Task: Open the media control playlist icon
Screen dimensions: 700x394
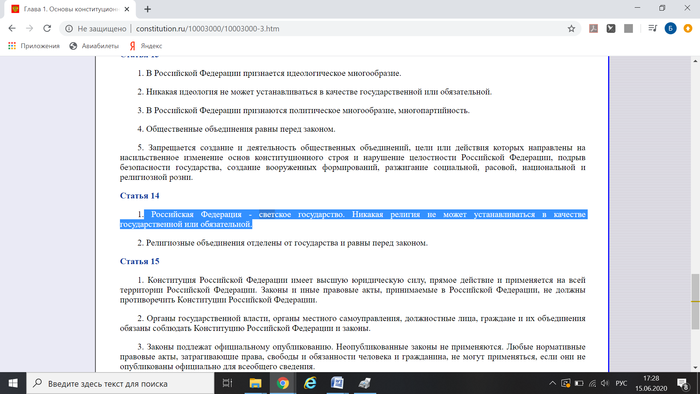Action: 653,29
